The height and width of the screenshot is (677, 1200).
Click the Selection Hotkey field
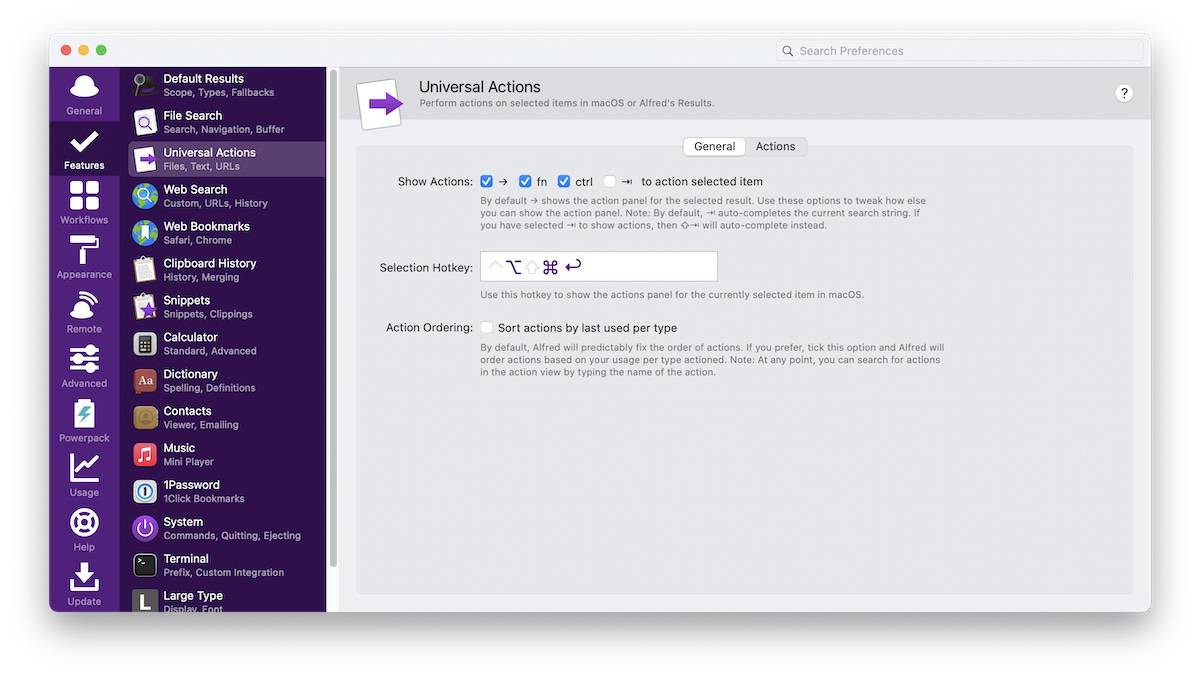(599, 267)
